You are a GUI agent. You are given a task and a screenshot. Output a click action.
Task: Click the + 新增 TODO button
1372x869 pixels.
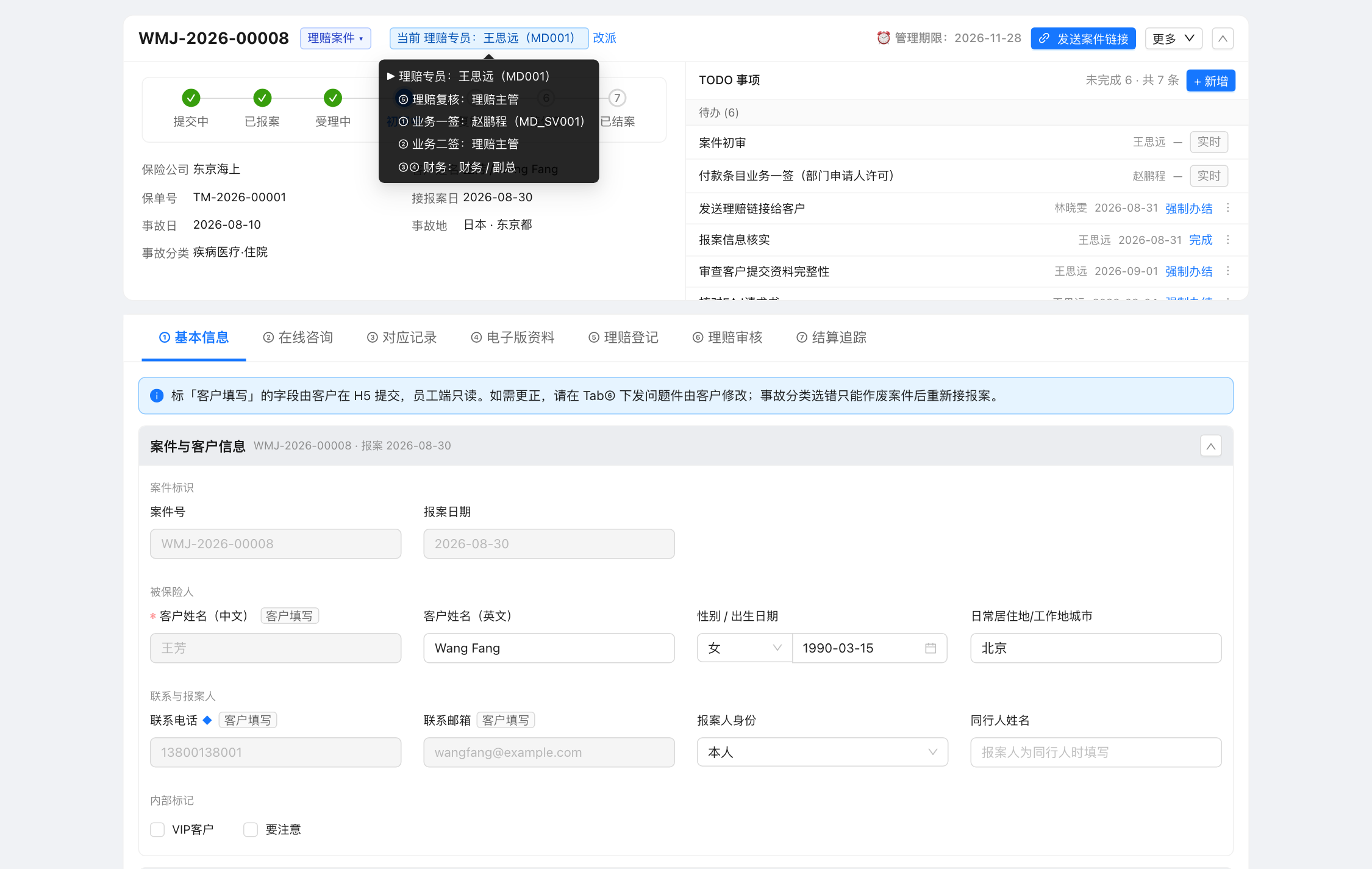pos(1210,80)
